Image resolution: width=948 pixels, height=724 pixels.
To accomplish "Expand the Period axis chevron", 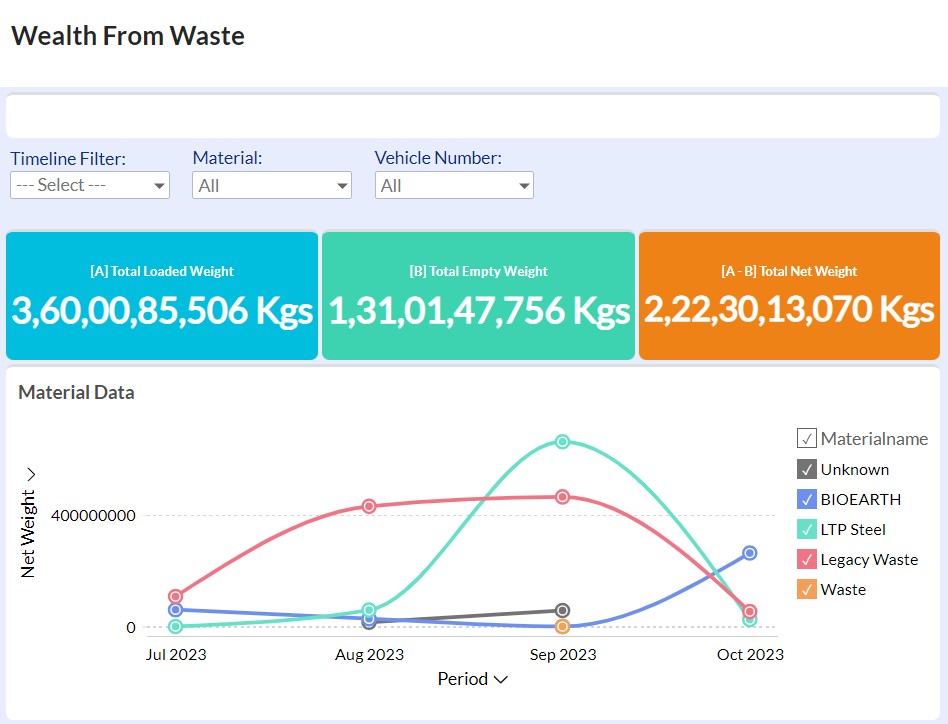I will pos(501,680).
